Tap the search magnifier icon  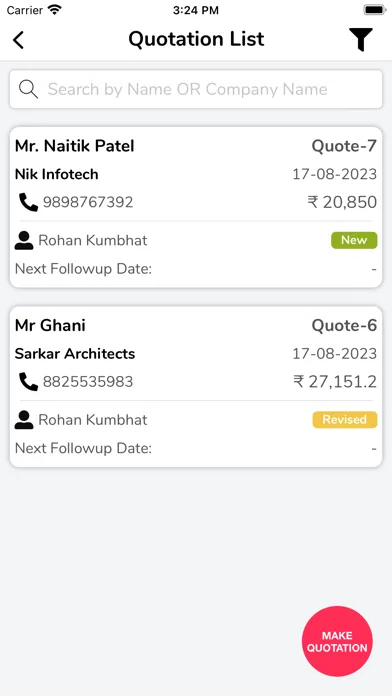coord(28,89)
